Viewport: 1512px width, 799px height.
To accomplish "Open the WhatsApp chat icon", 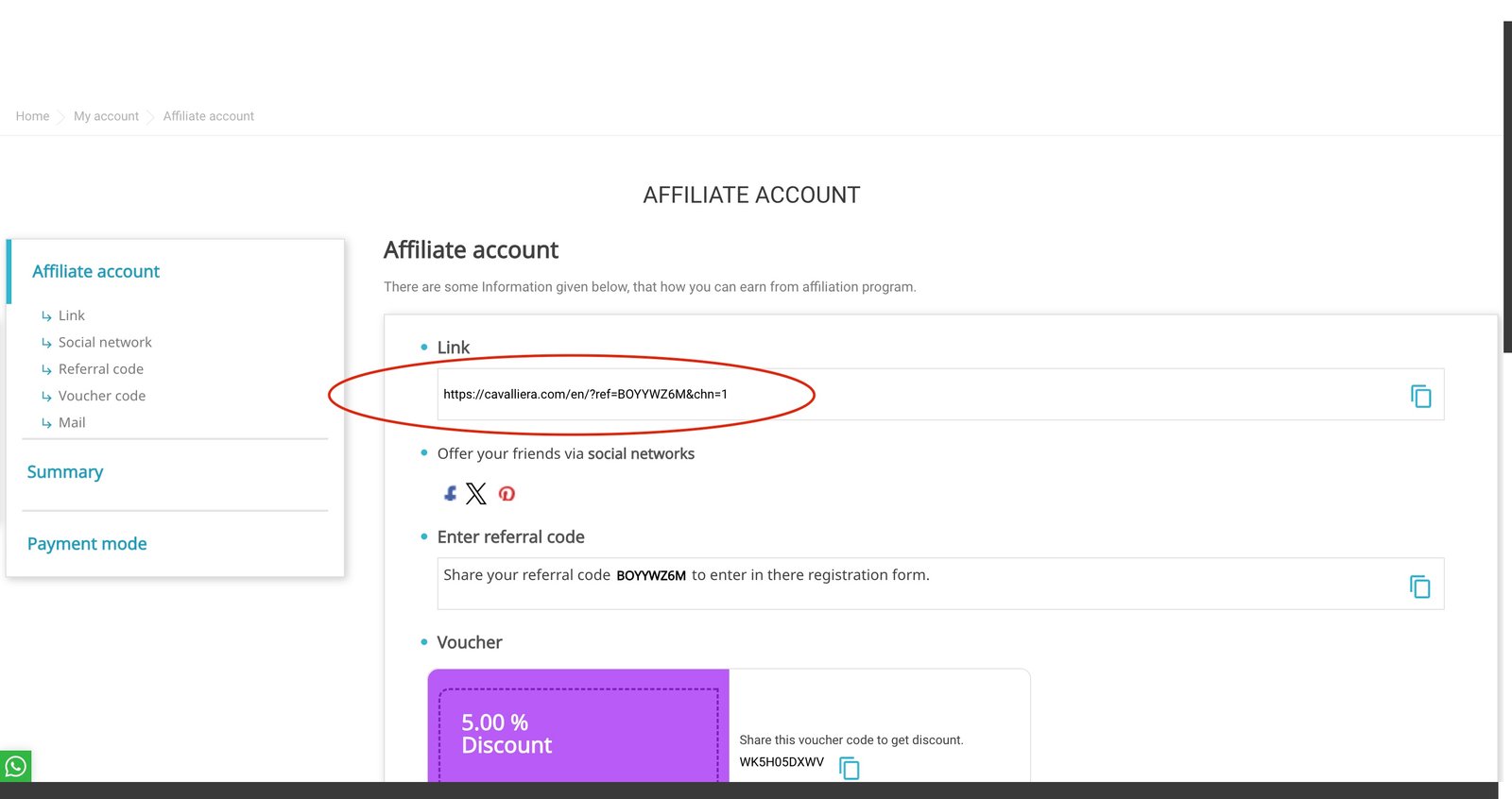I will click(x=16, y=766).
